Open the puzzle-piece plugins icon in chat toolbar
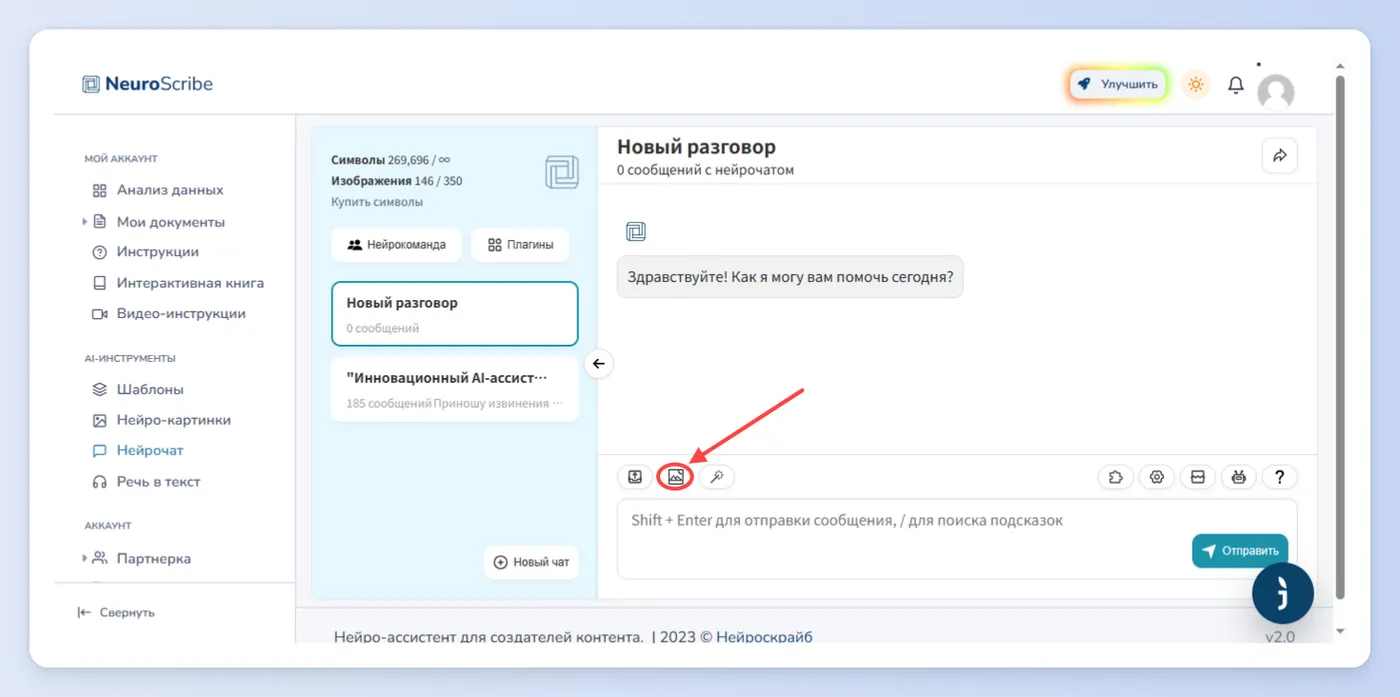1400x697 pixels. 1116,477
